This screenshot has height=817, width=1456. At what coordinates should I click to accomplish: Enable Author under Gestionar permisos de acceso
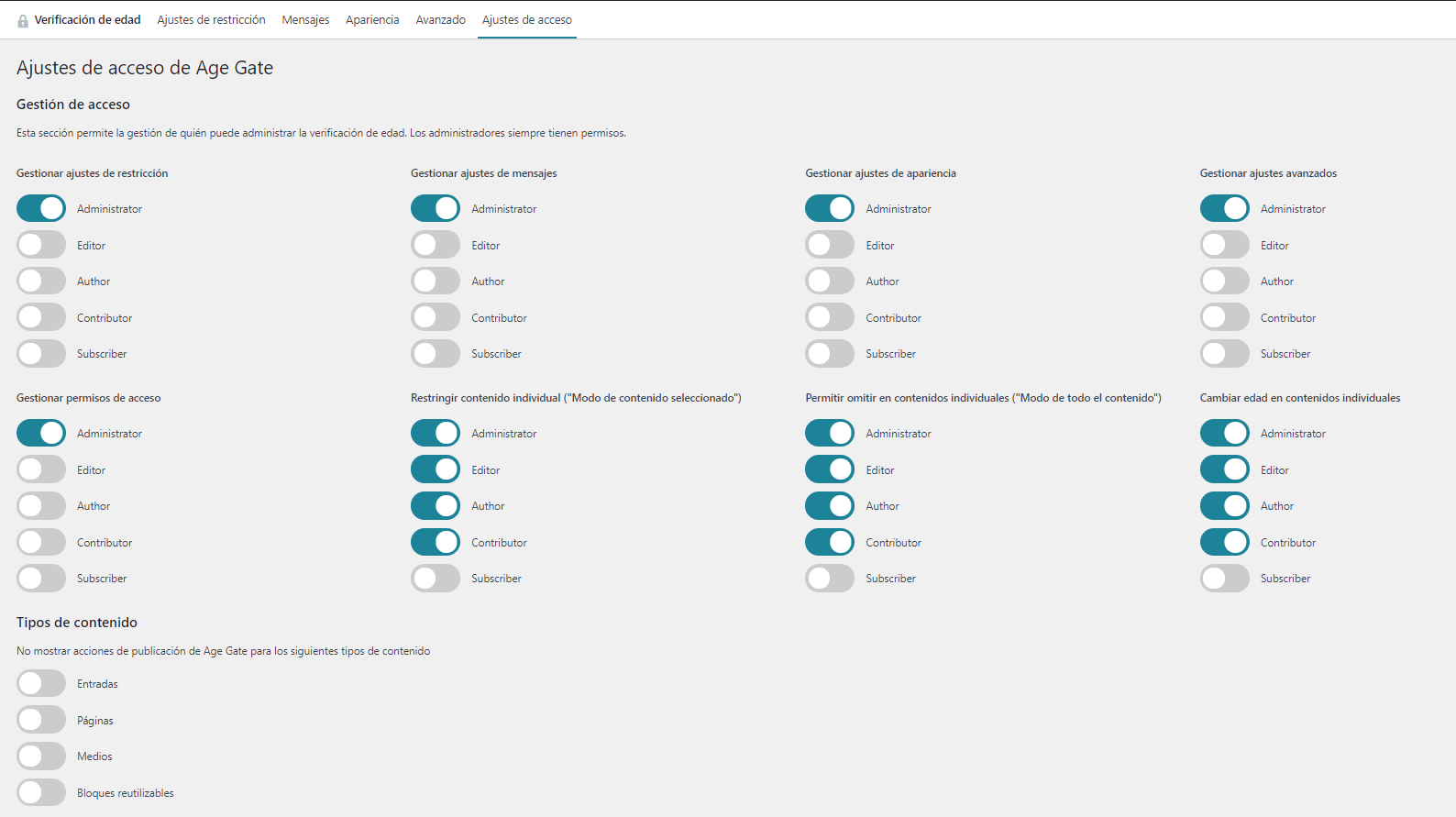41,505
